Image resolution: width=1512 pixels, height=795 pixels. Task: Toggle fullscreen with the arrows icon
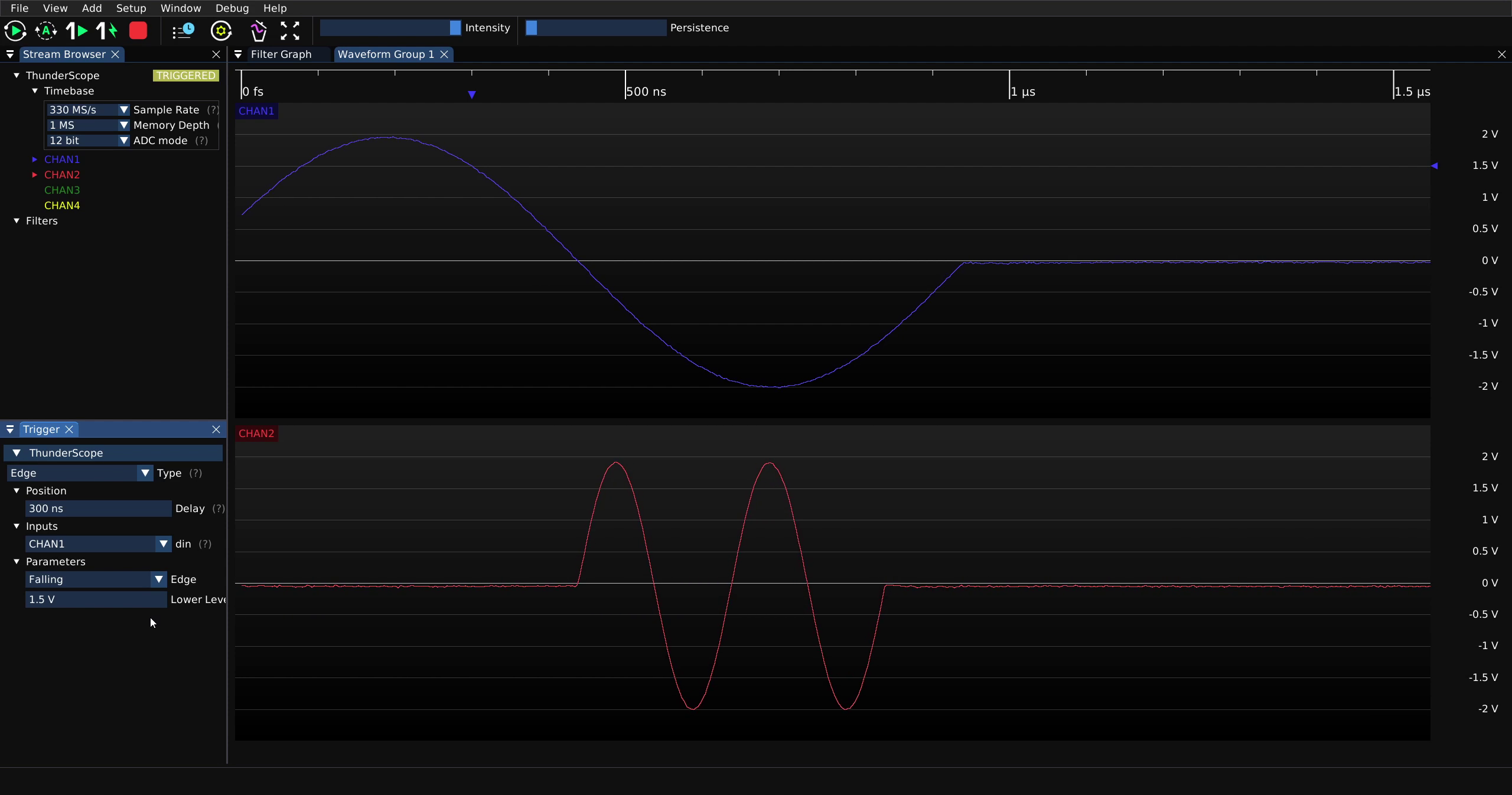290,31
